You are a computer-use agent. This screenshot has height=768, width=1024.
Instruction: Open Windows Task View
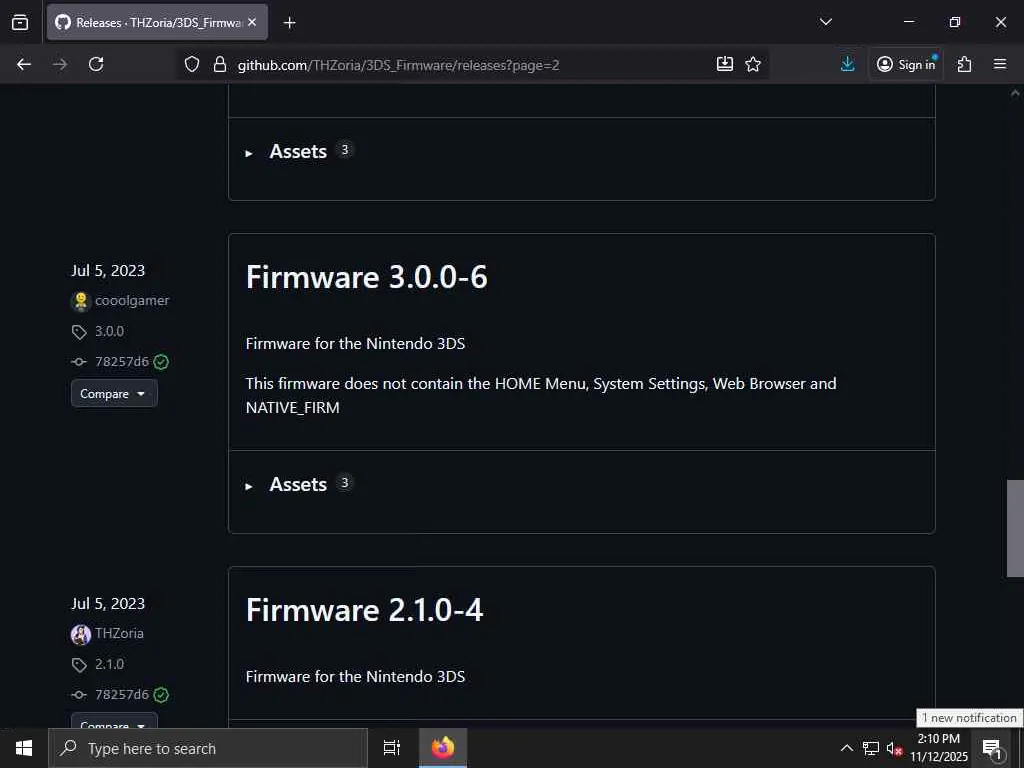tap(392, 748)
